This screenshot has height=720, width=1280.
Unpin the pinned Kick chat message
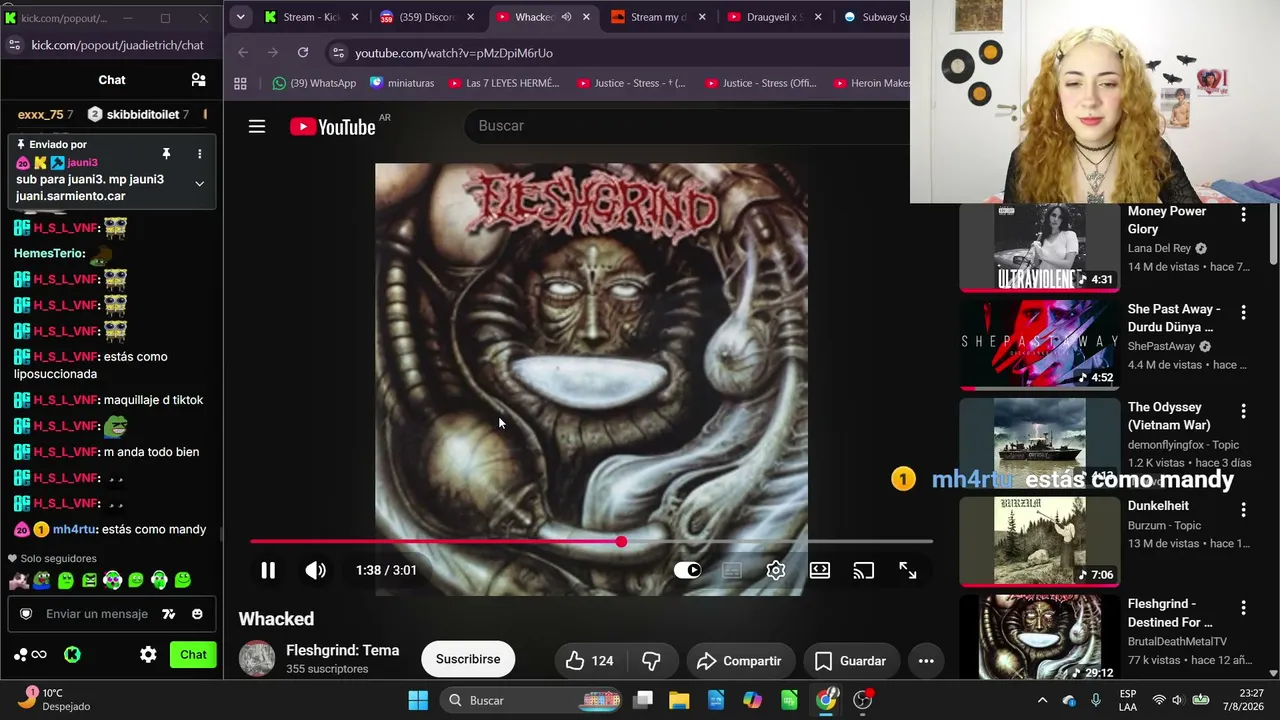pyautogui.click(x=166, y=154)
